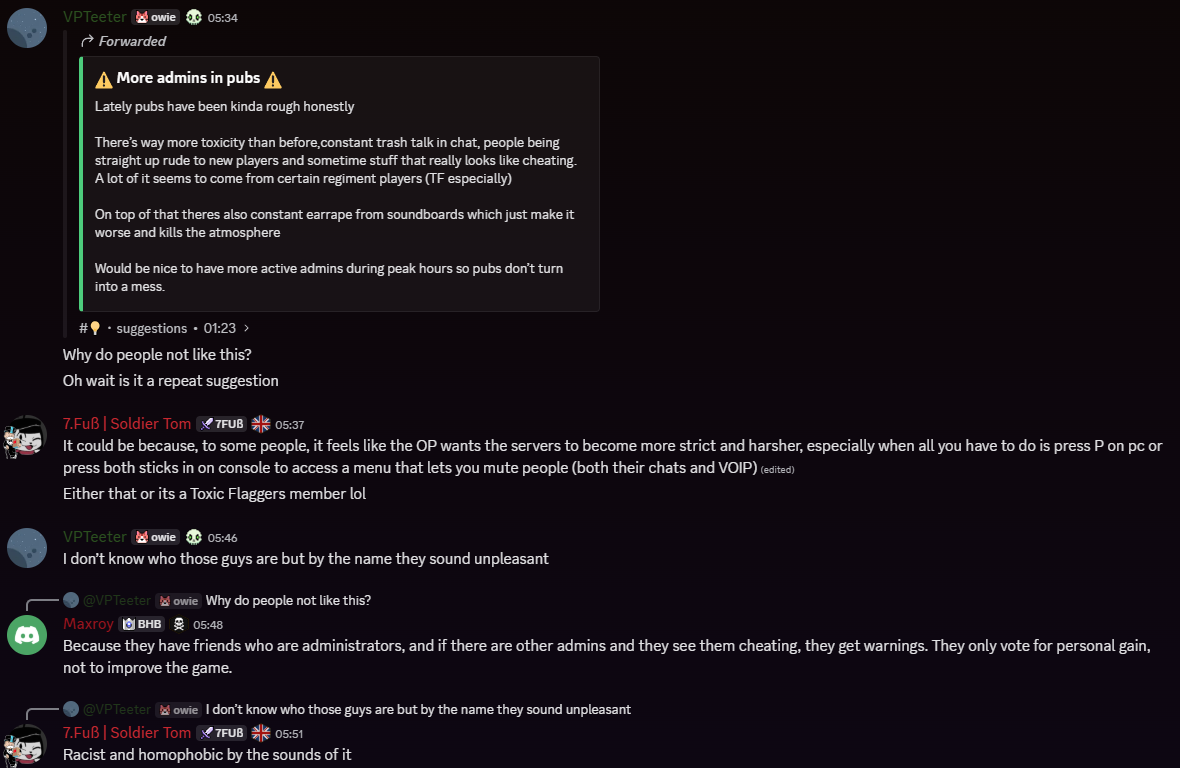Jump to replied message 'I don't know who those guys are'
1180x768 pixels.
418,709
